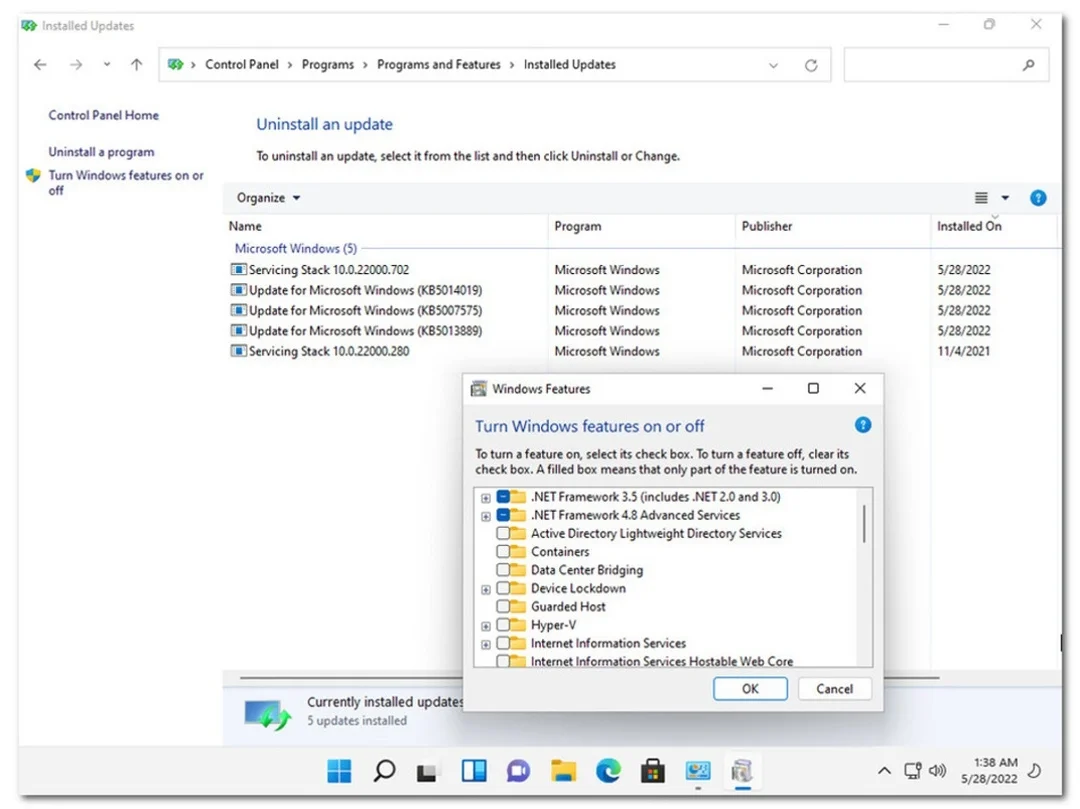The height and width of the screenshot is (809, 1080).
Task: Sort by the Installed On column header
Action: click(968, 227)
